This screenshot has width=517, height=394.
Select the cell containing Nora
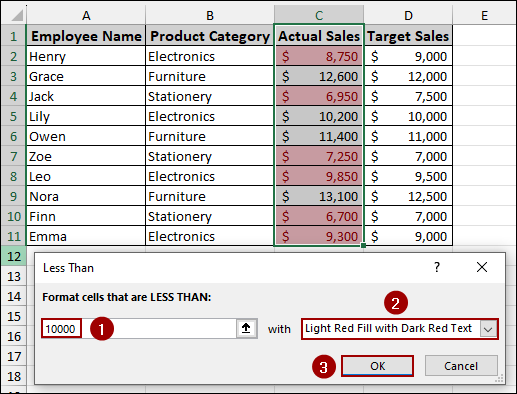tap(86, 196)
